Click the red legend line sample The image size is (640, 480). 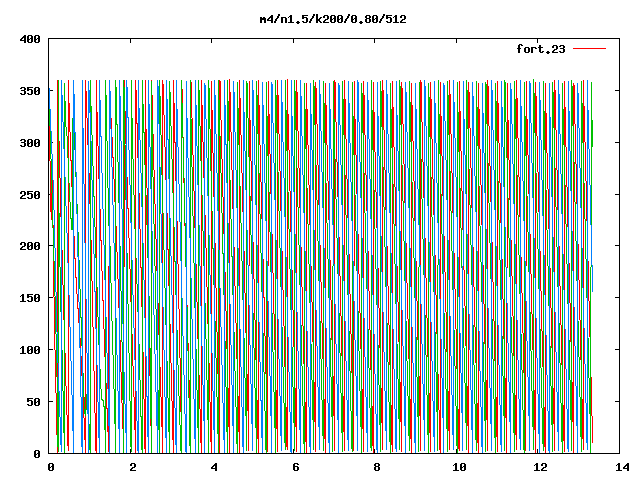click(589, 49)
